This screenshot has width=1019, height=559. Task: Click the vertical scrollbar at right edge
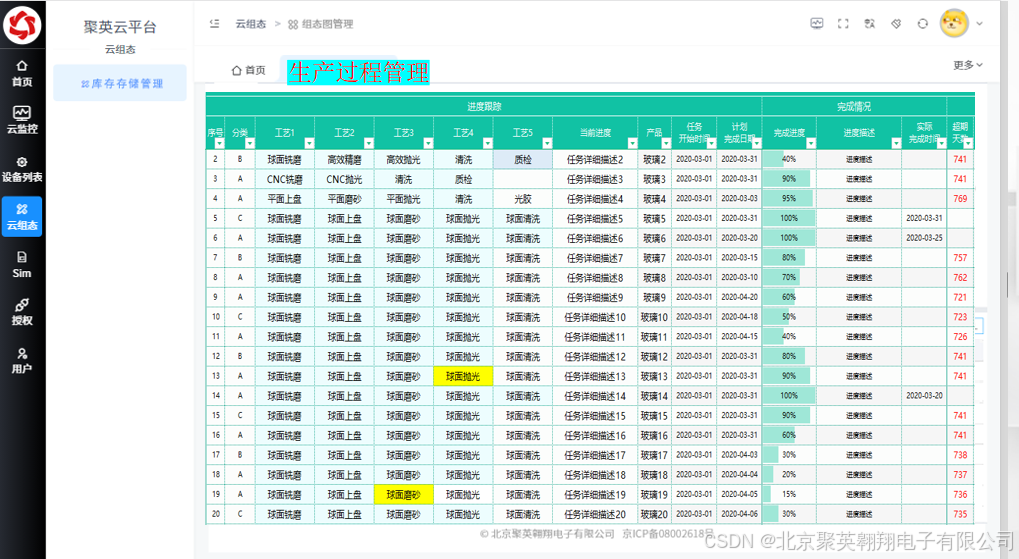pyautogui.click(x=1007, y=284)
